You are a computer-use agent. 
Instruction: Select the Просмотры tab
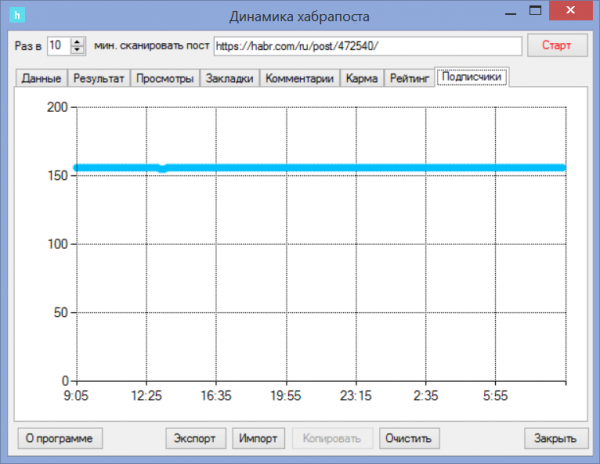(x=164, y=79)
